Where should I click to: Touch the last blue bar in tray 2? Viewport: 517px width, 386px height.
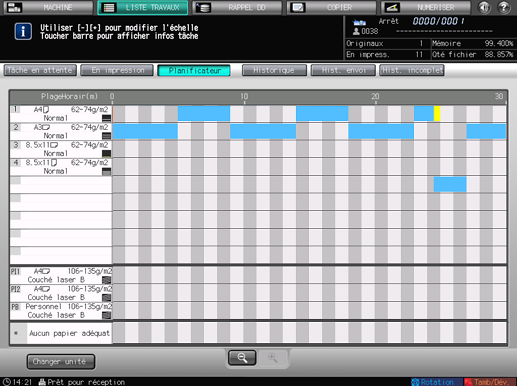(486, 131)
